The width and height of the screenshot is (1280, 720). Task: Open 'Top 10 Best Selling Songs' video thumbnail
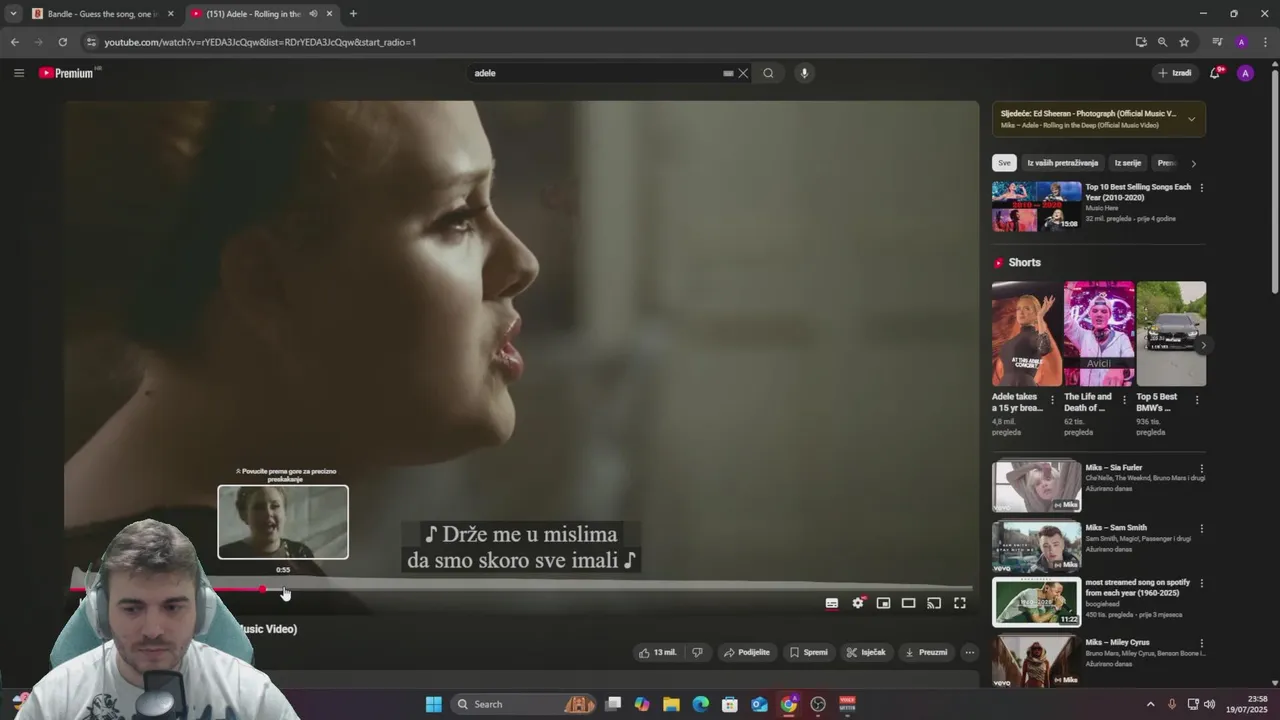click(x=1036, y=206)
